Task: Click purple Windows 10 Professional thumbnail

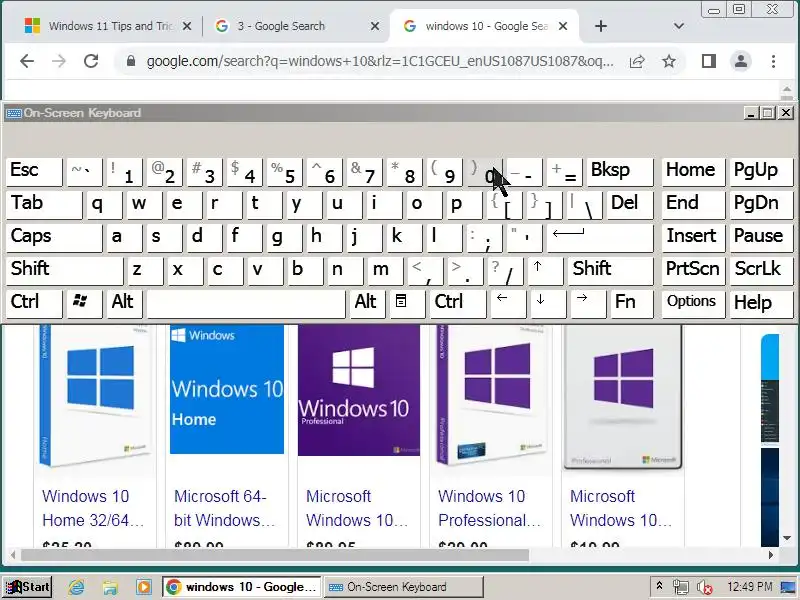Action: pos(359,391)
